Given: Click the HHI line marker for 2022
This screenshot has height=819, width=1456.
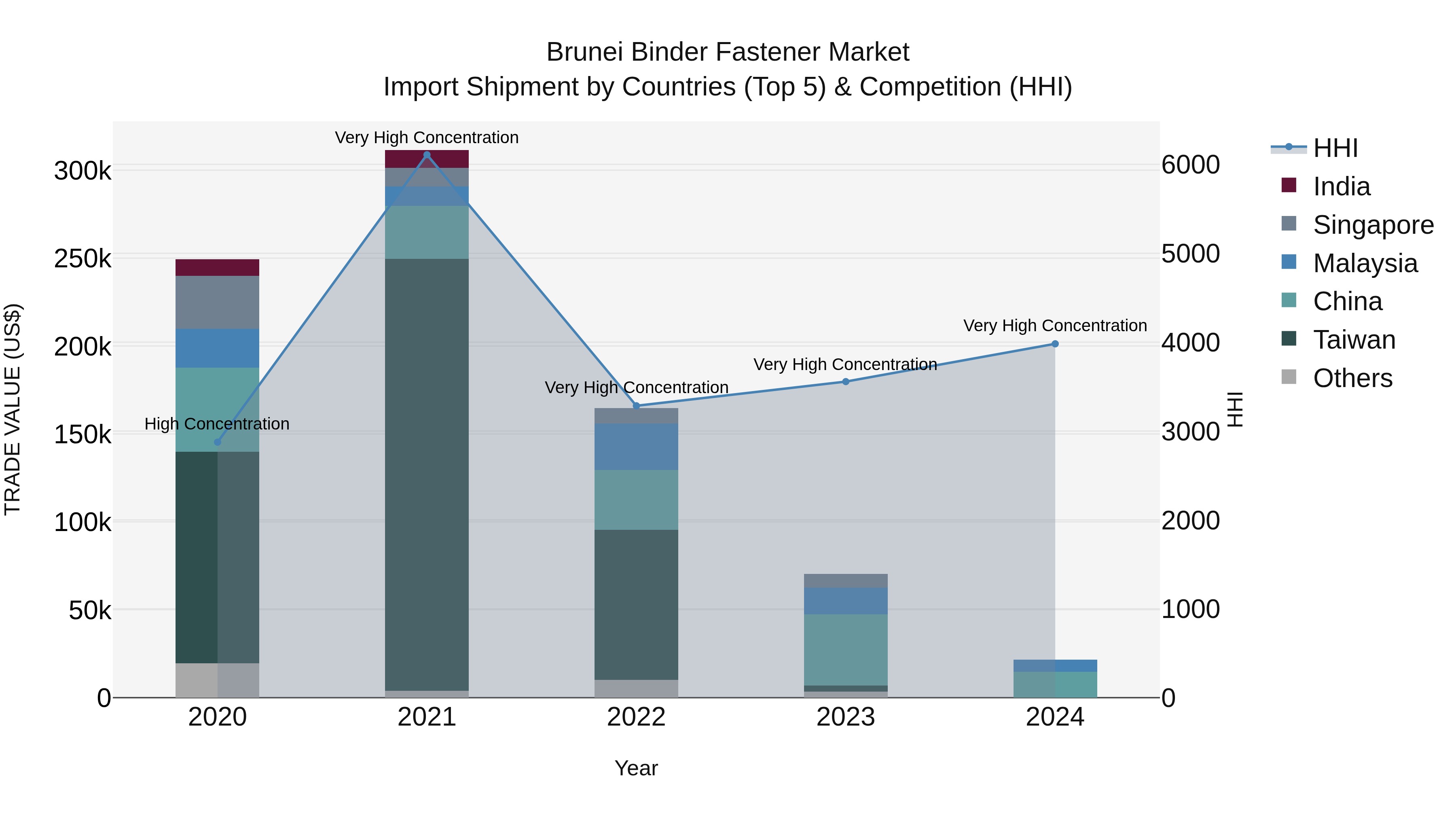Looking at the screenshot, I should [637, 406].
